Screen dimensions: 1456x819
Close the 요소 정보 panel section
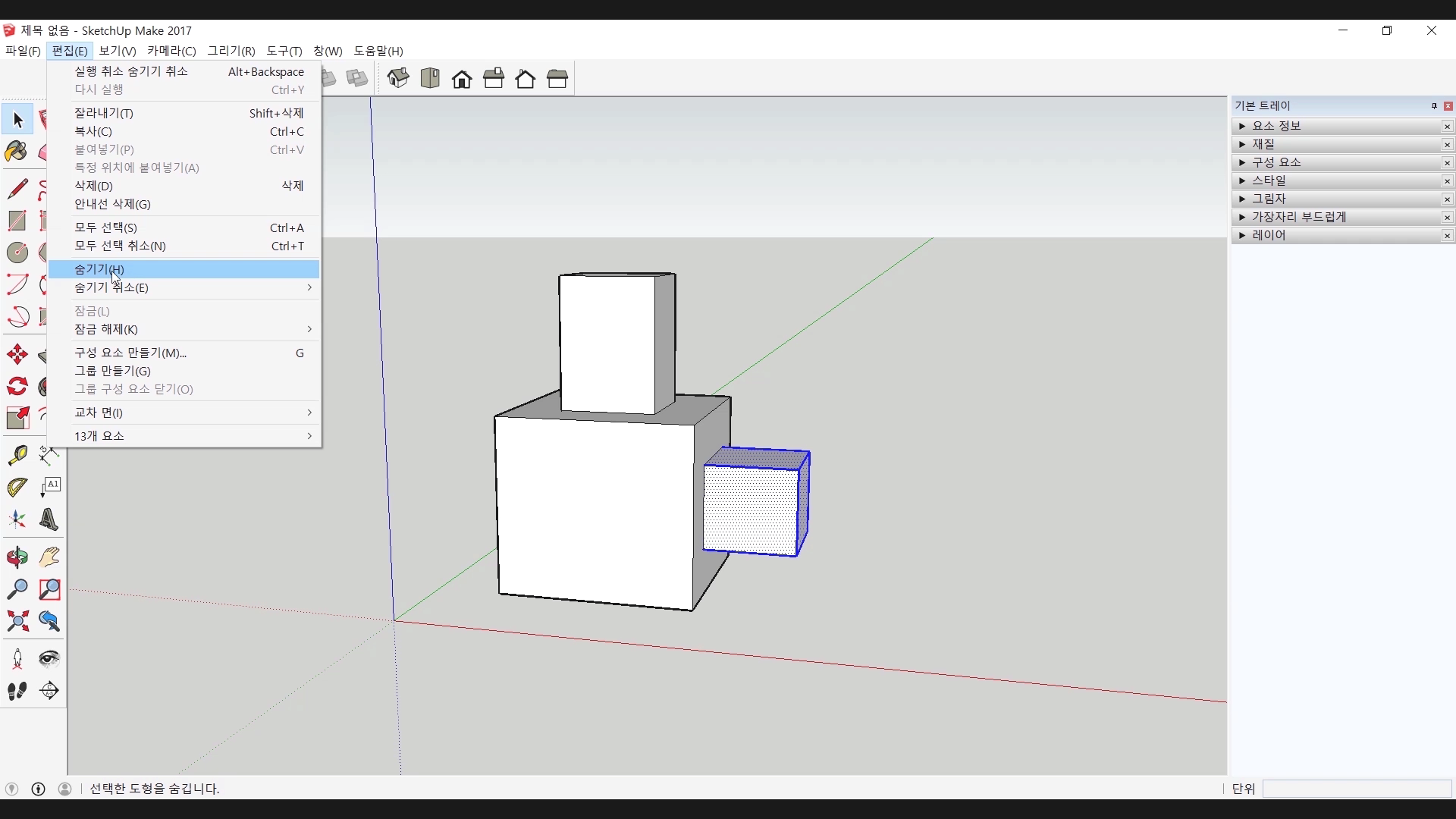tap(1447, 126)
